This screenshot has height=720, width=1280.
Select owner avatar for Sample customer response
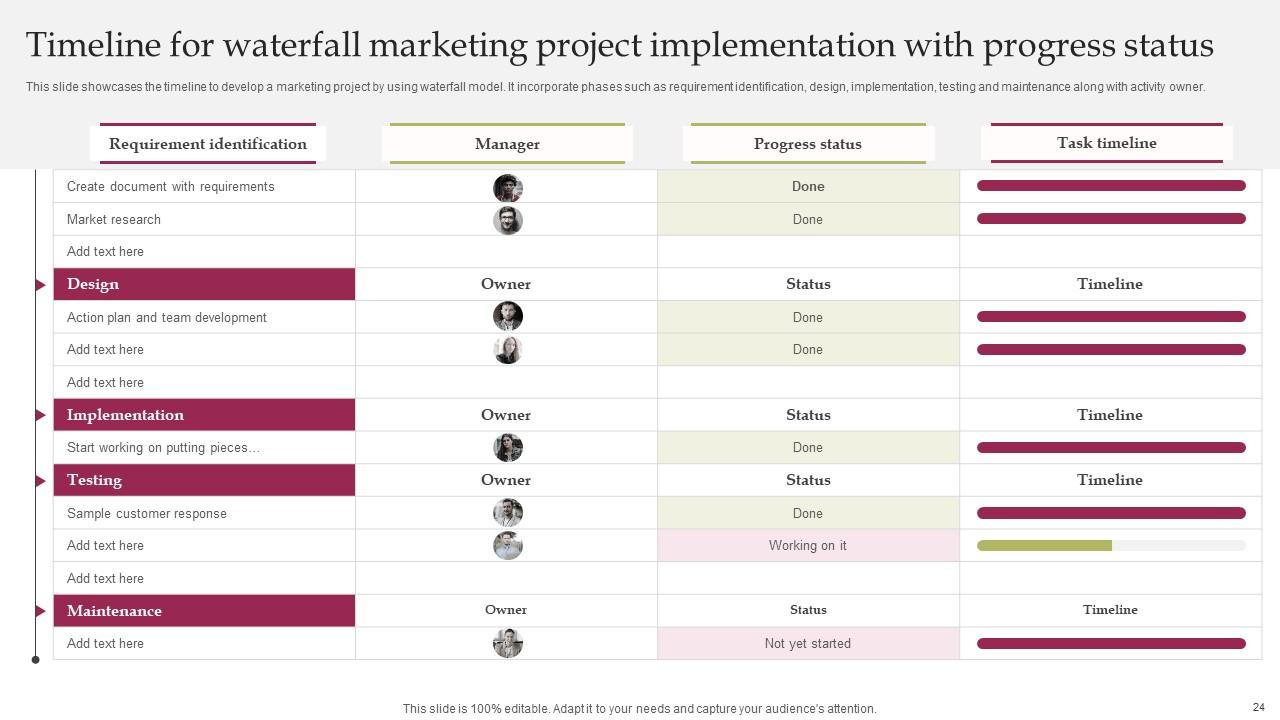pyautogui.click(x=508, y=513)
